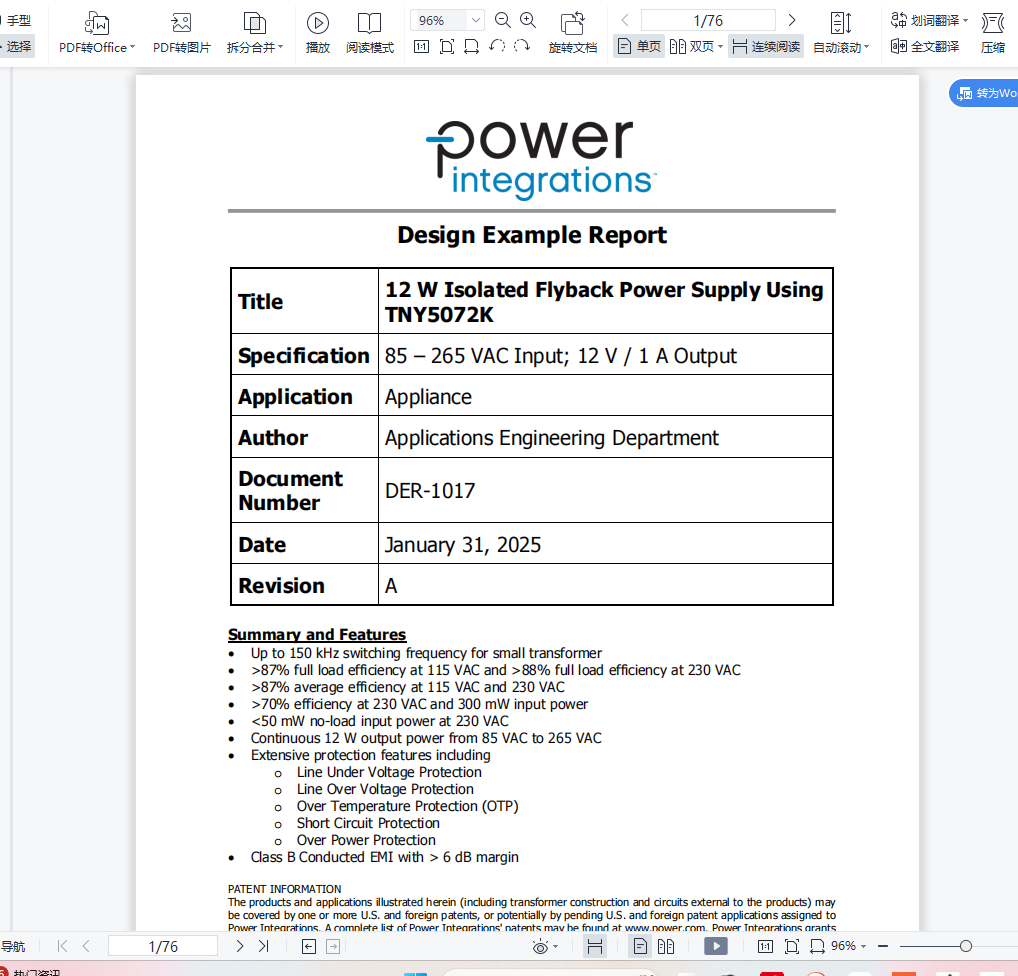Go to previous page in status bar

click(x=86, y=946)
